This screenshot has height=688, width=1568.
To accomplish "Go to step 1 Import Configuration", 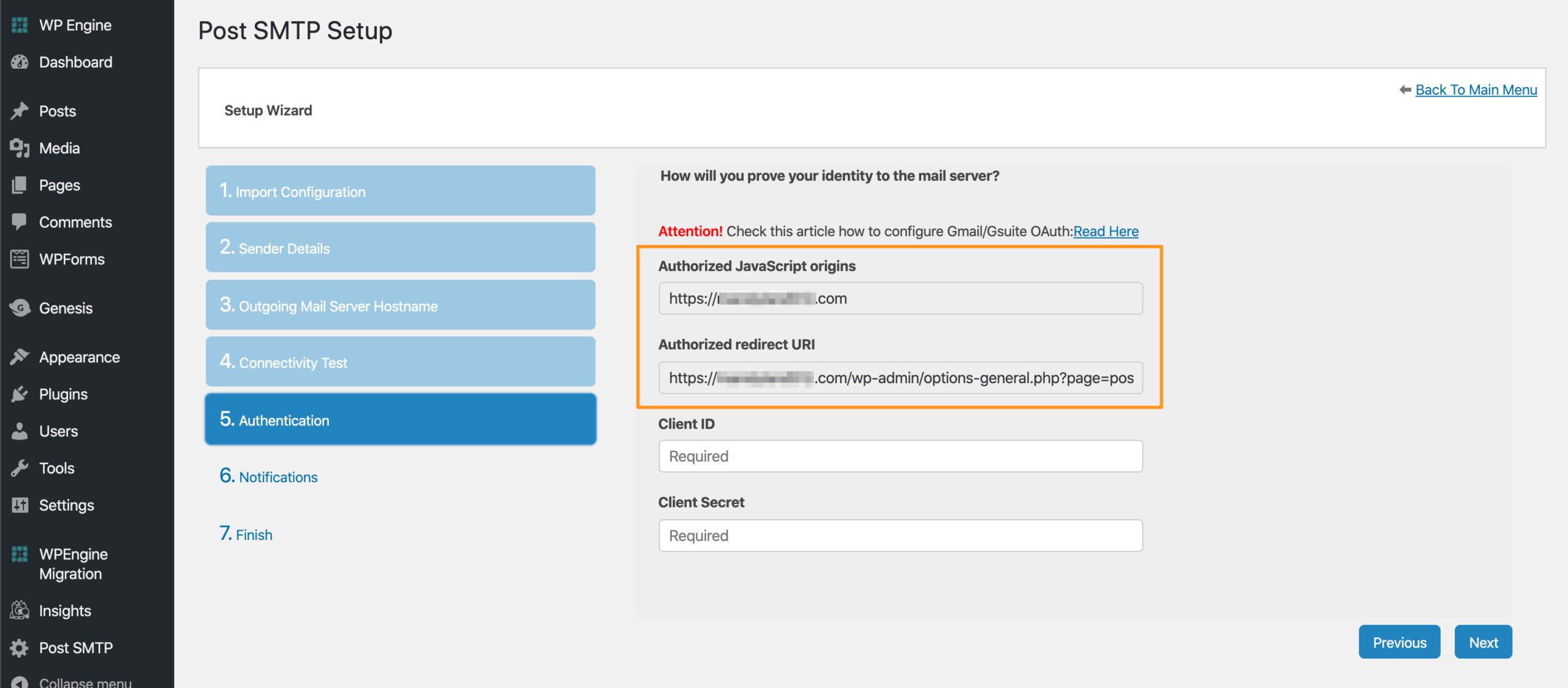I will (400, 191).
